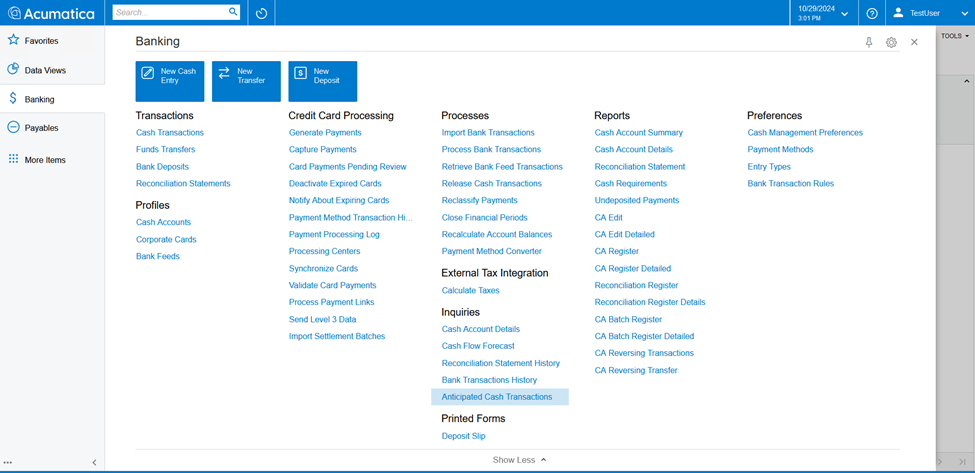This screenshot has height=473, width=975.
Task: Close the Banking menu panel
Action: pyautogui.click(x=914, y=42)
